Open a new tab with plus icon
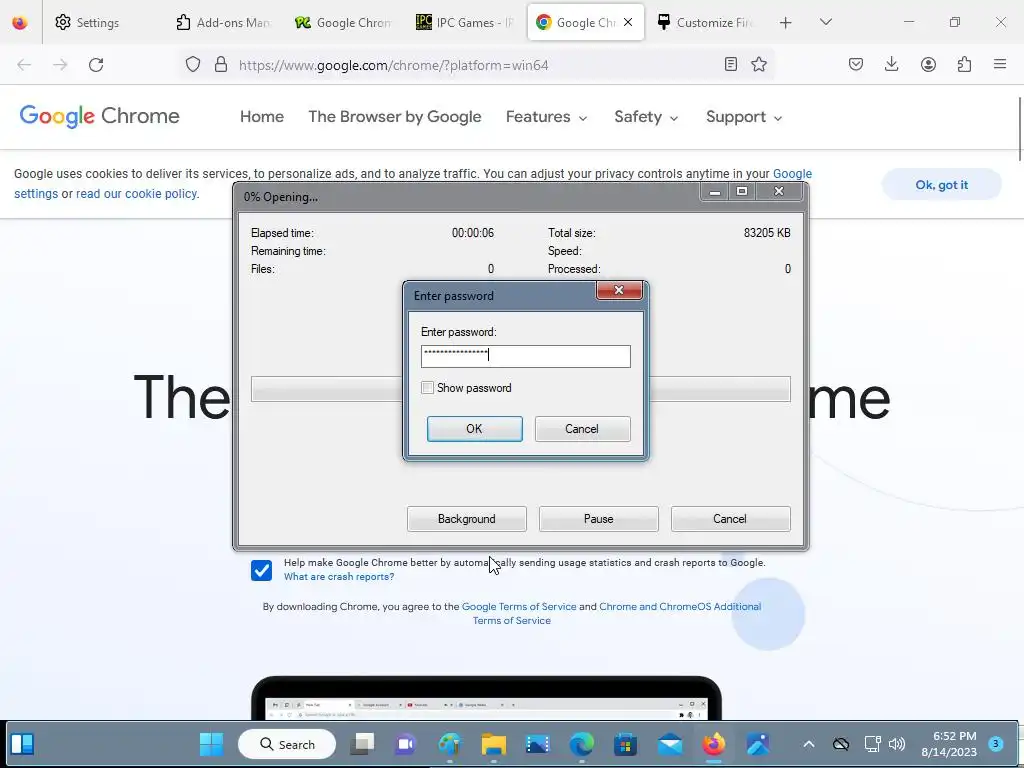Screen dimensions: 1024x768 point(786,23)
